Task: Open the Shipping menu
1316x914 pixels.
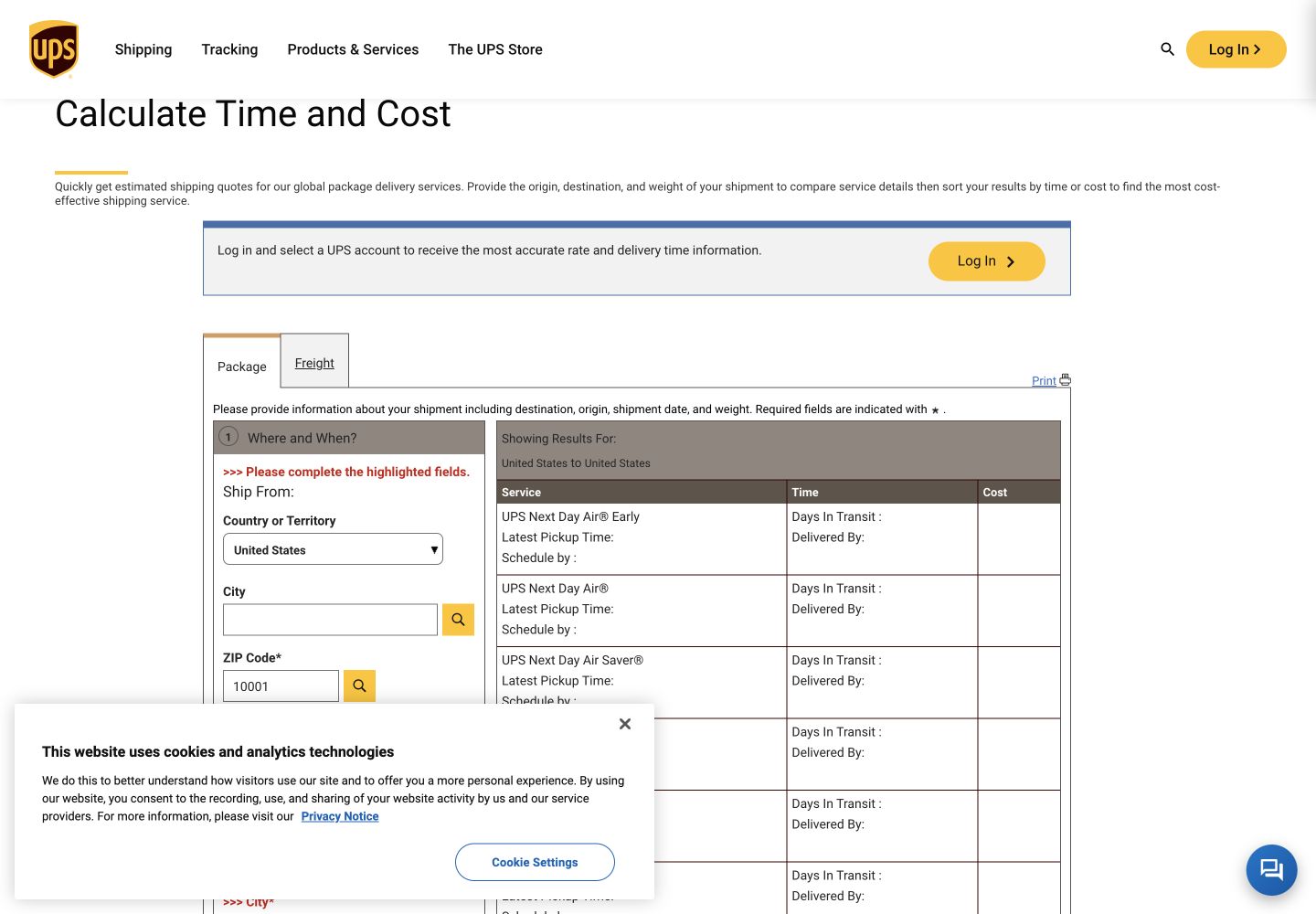Action: click(x=143, y=49)
